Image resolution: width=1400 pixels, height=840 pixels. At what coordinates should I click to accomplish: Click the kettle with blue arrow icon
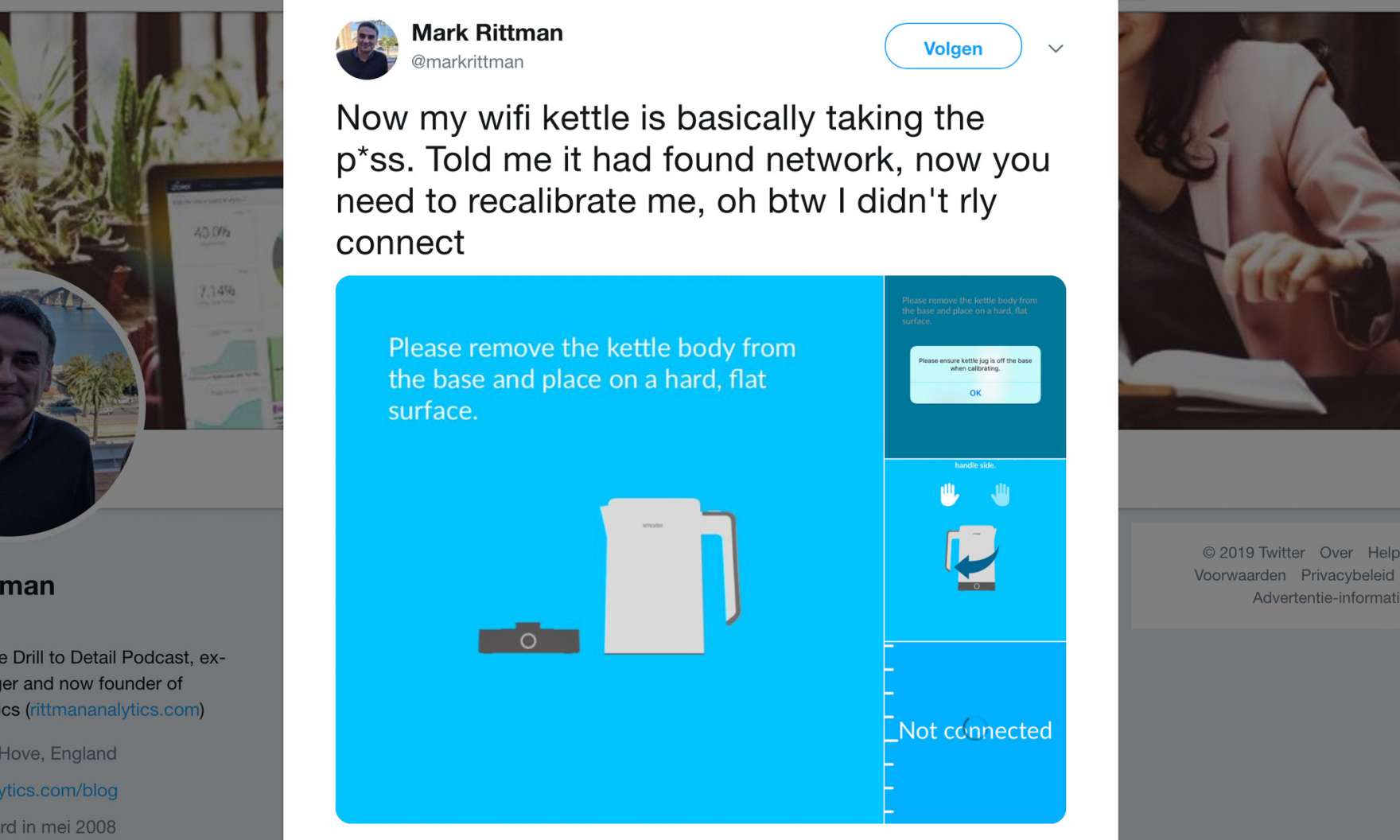tap(972, 558)
